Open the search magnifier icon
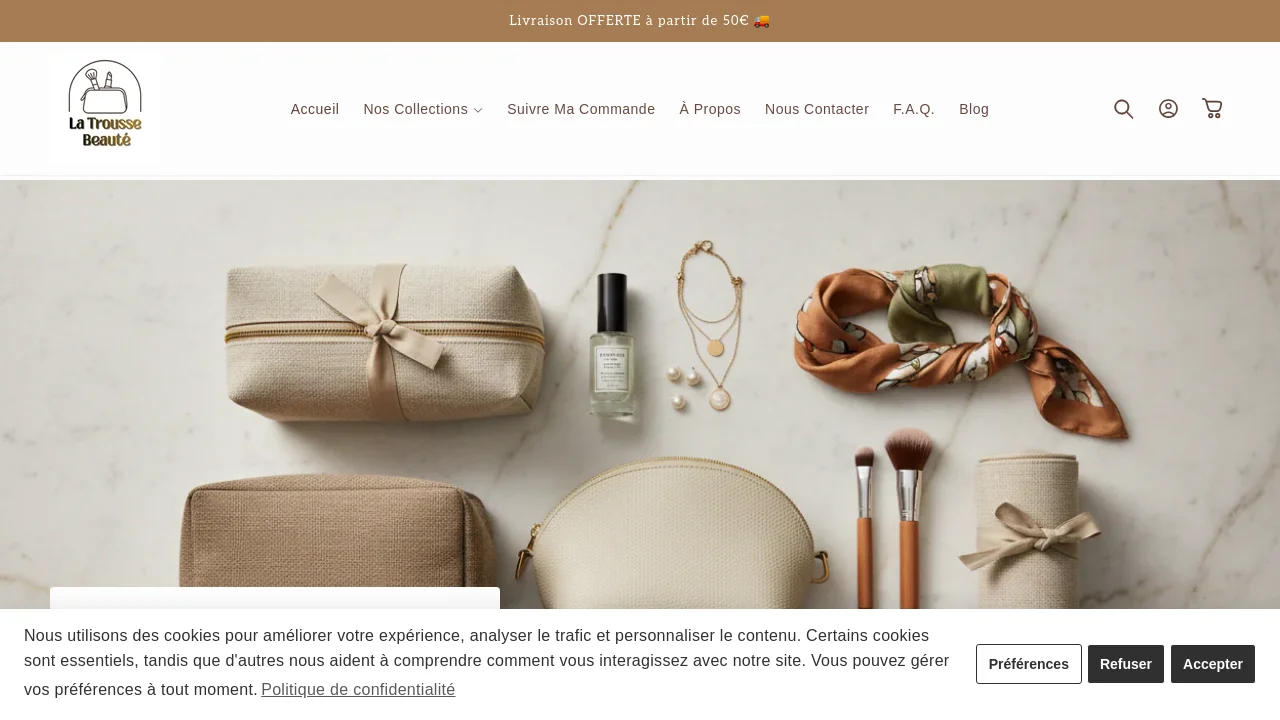Image resolution: width=1280 pixels, height=720 pixels. point(1124,109)
